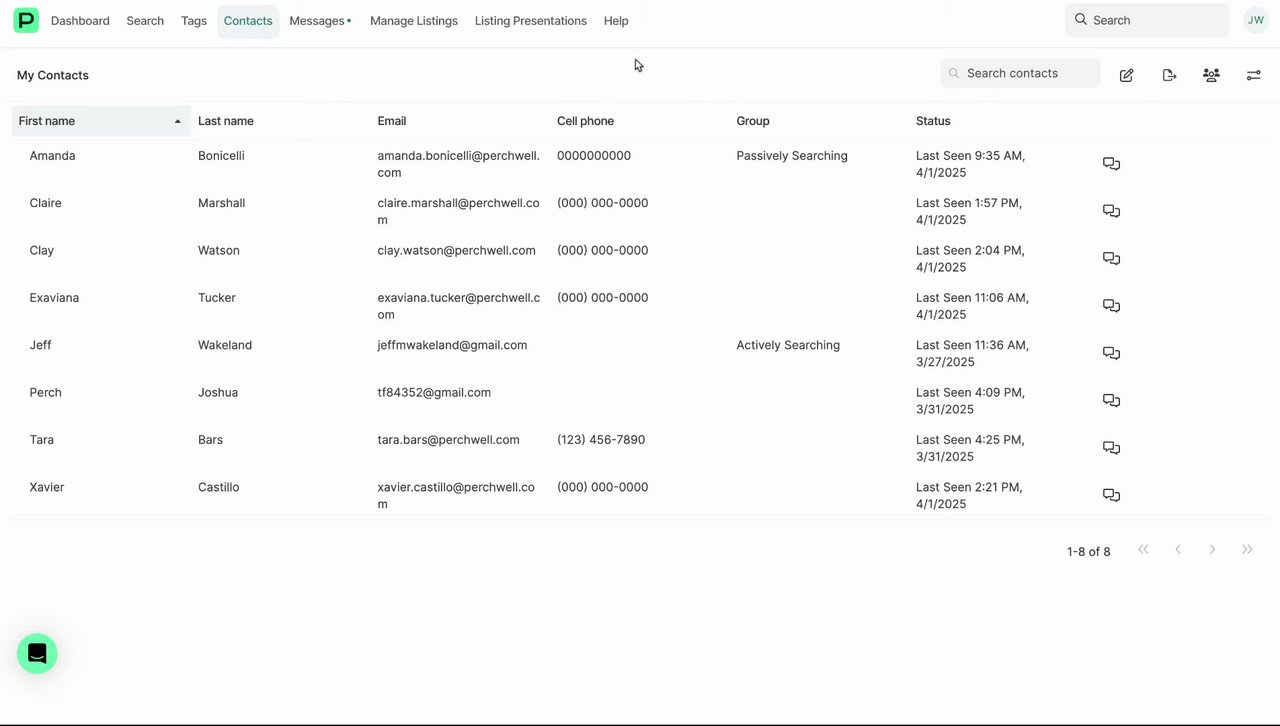Open chat message icon for Amanda Bonicelli
Image resolution: width=1280 pixels, height=726 pixels.
[1111, 164]
